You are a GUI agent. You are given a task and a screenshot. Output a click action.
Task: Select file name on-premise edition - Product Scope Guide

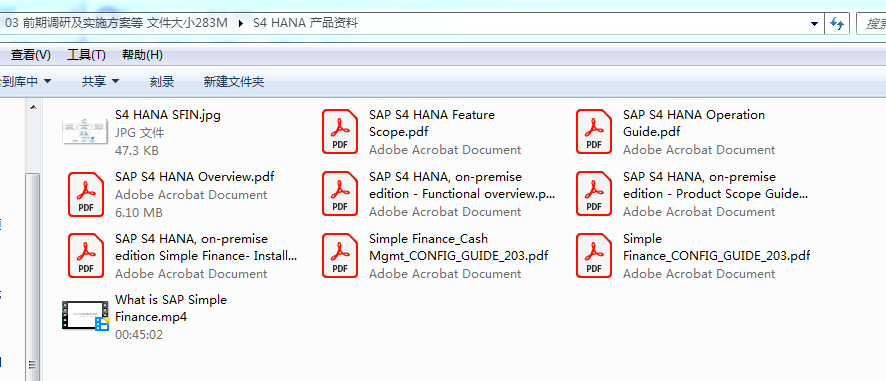point(715,185)
